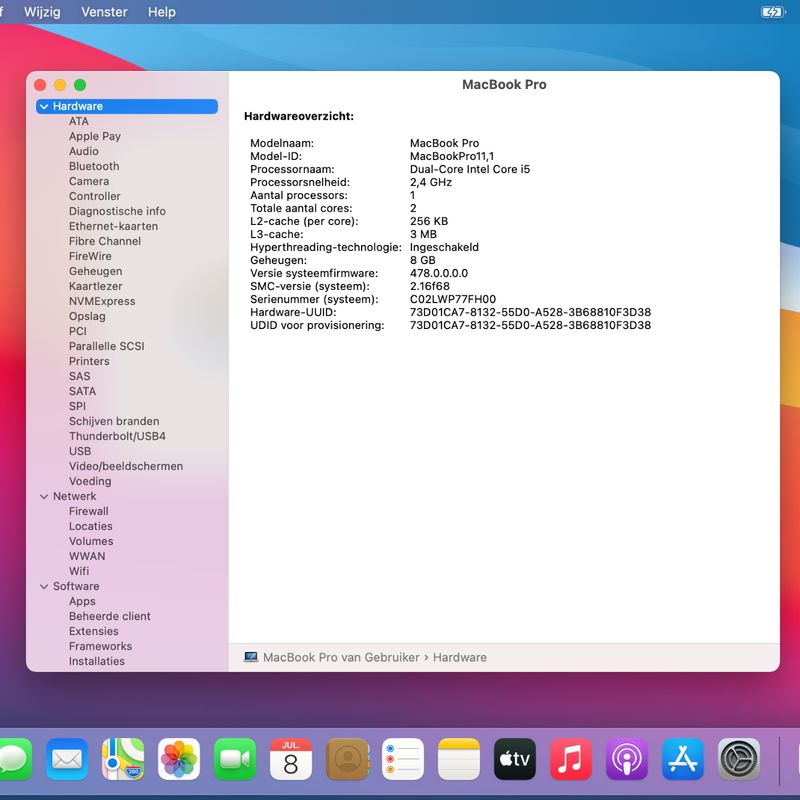Select USB in the sidebar
The width and height of the screenshot is (800, 800).
80,451
